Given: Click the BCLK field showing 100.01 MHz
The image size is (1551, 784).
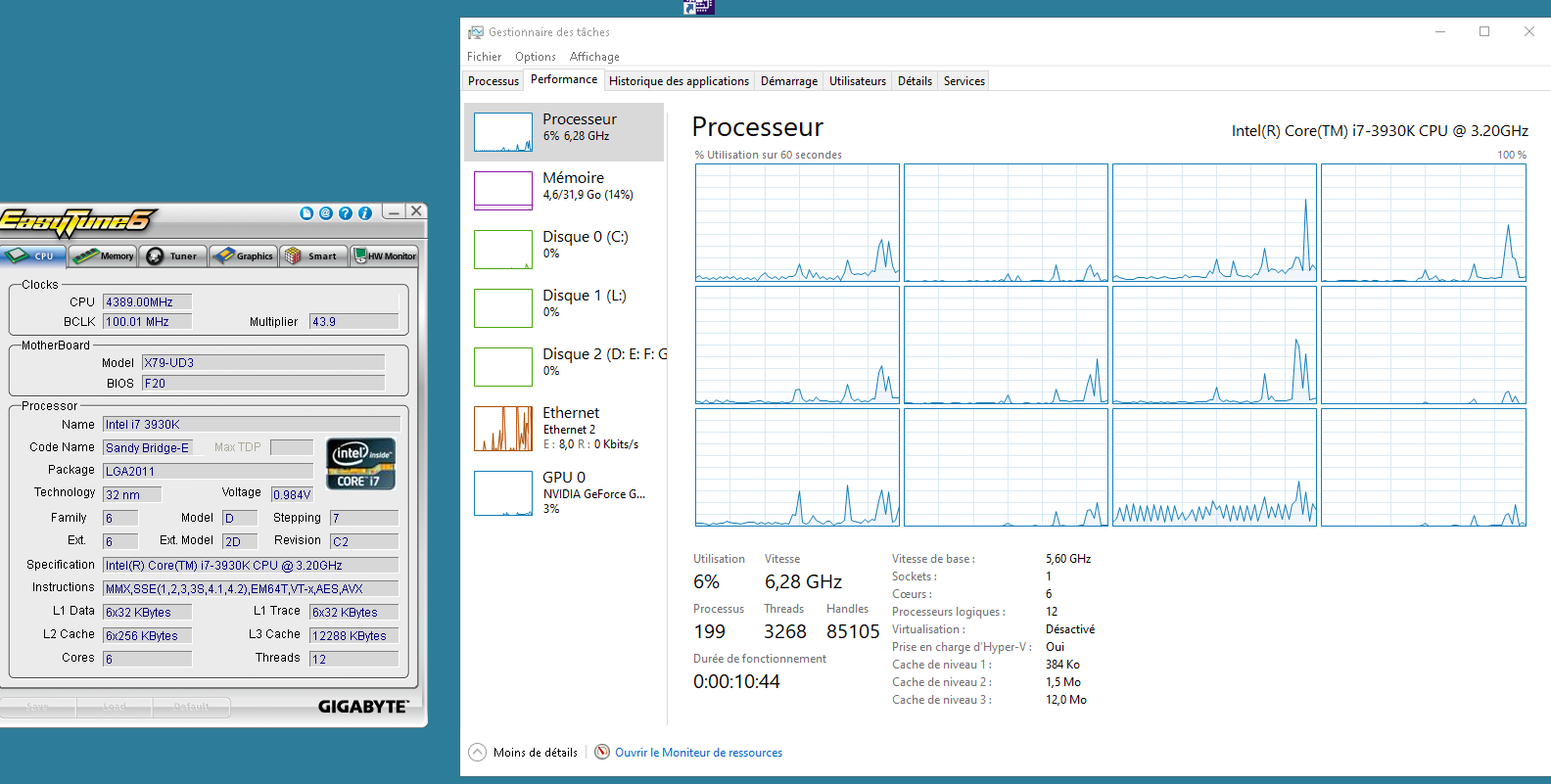Looking at the screenshot, I should (147, 322).
